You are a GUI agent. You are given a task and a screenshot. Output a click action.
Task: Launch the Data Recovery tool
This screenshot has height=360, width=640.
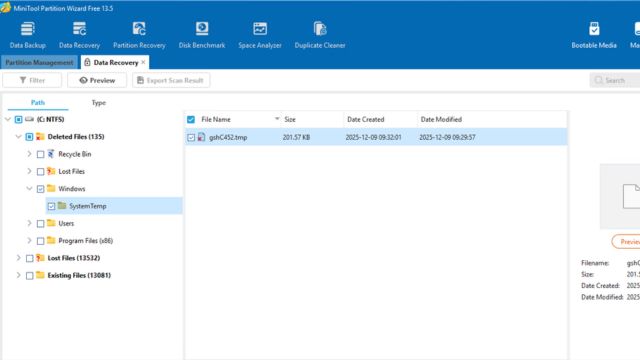coord(79,35)
